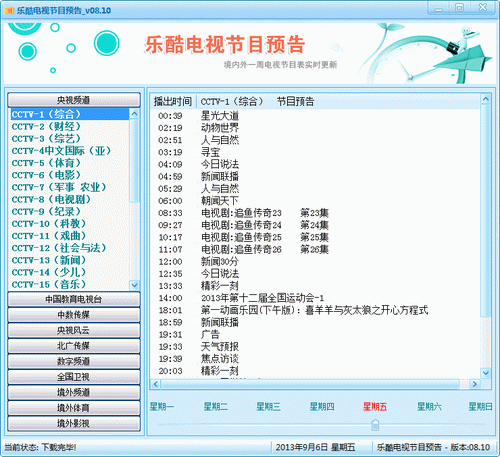500x457 pixels.
Task: Switch to 星期三 schedule
Action: pyautogui.click(x=268, y=407)
